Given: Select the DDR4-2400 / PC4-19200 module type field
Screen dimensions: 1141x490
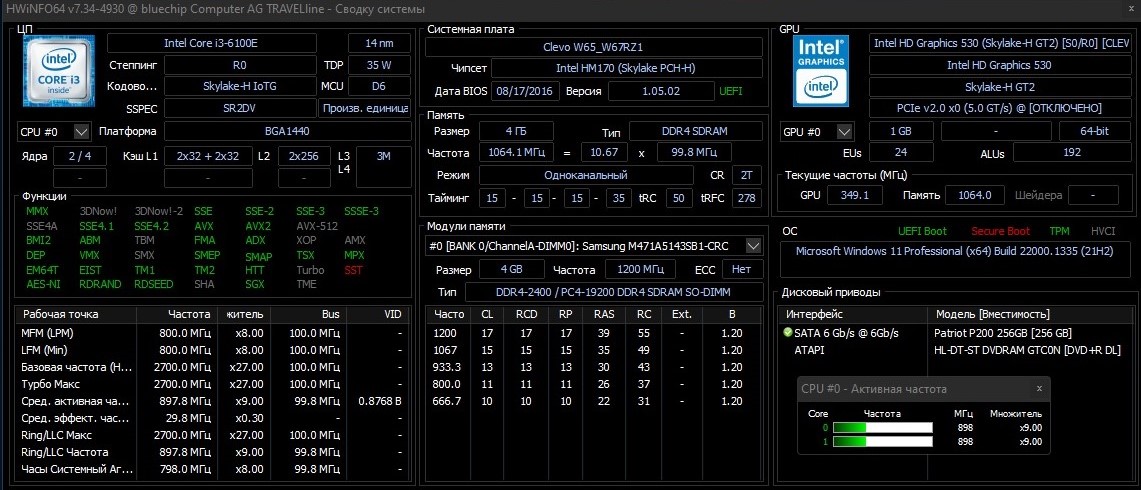Looking at the screenshot, I should pyautogui.click(x=614, y=292).
